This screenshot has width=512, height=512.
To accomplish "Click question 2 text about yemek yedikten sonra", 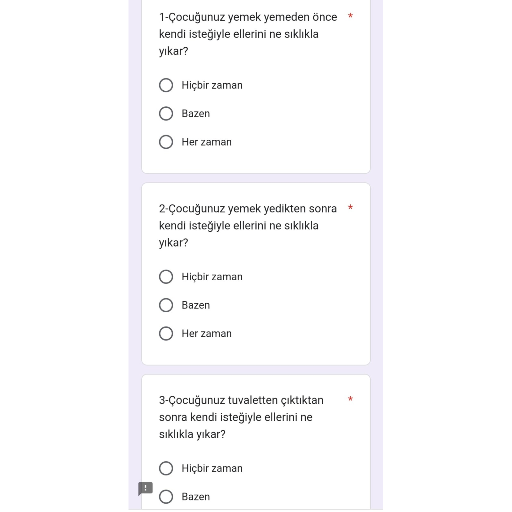I will tap(248, 226).
